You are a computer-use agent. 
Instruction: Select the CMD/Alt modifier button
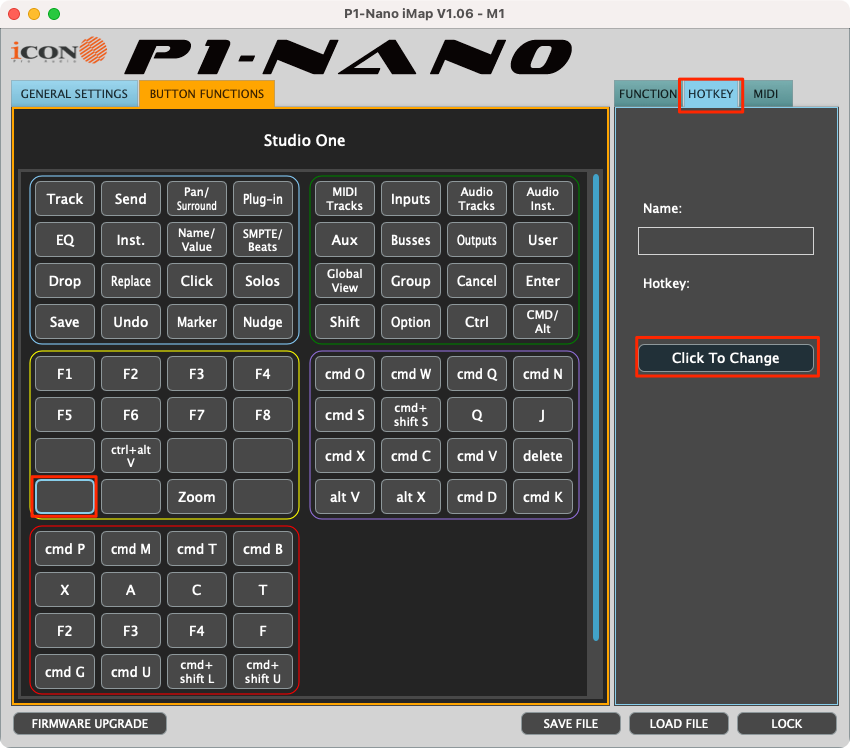[x=543, y=322]
